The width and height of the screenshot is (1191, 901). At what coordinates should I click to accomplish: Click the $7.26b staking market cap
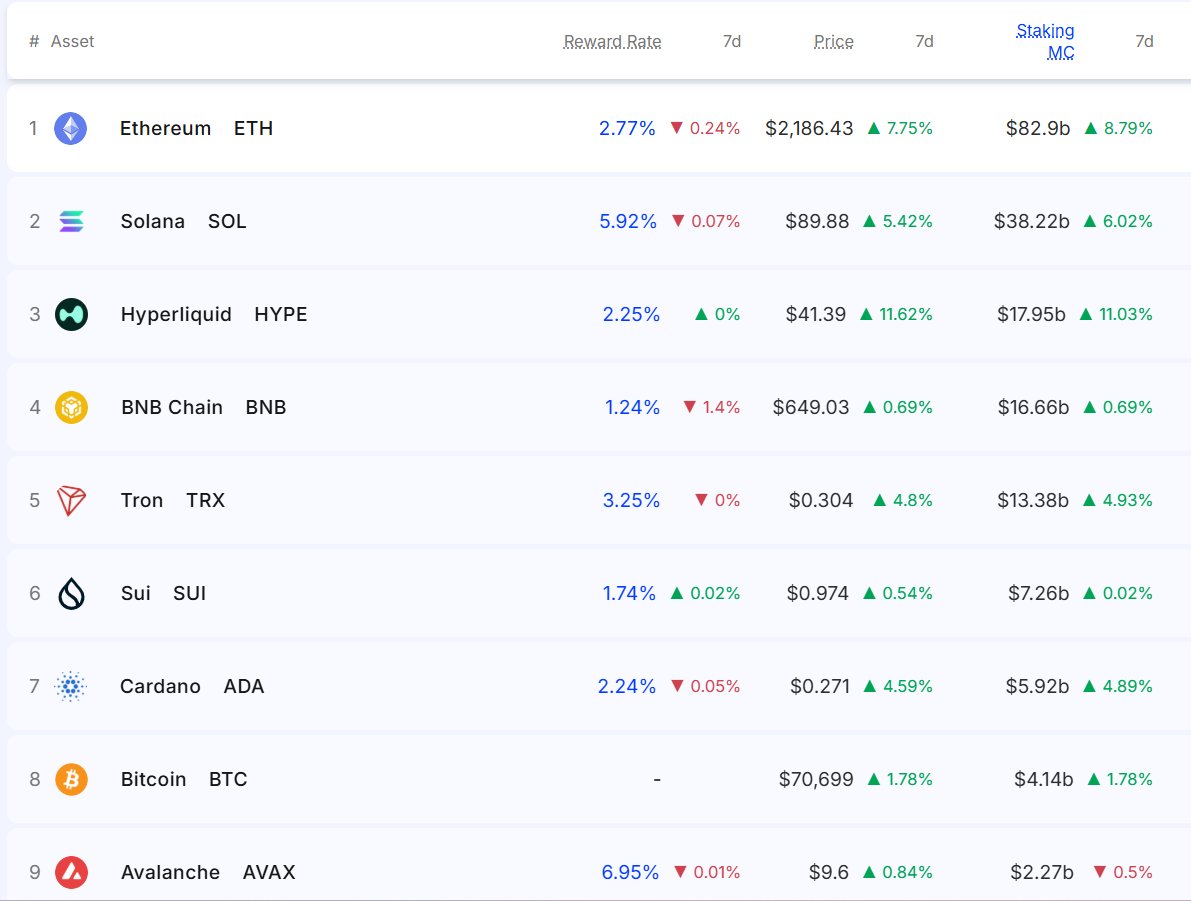(x=1038, y=593)
